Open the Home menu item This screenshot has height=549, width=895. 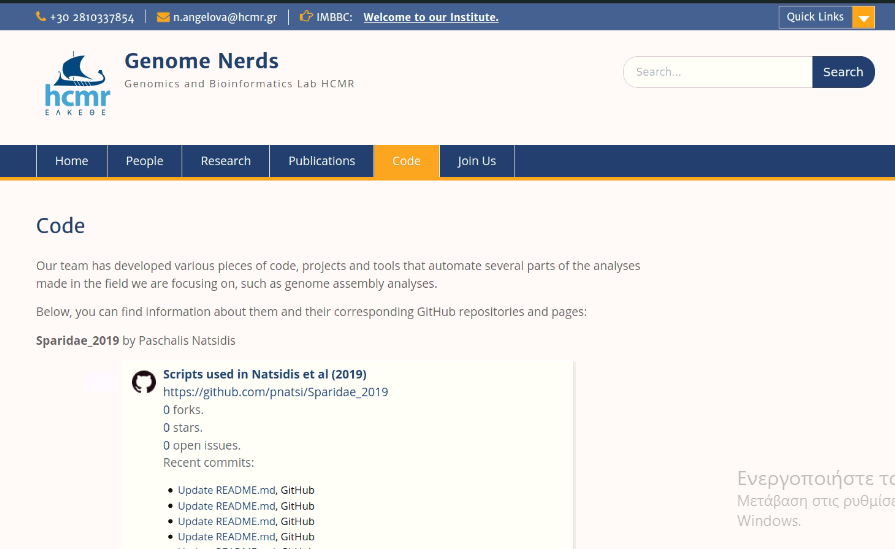(x=71, y=161)
